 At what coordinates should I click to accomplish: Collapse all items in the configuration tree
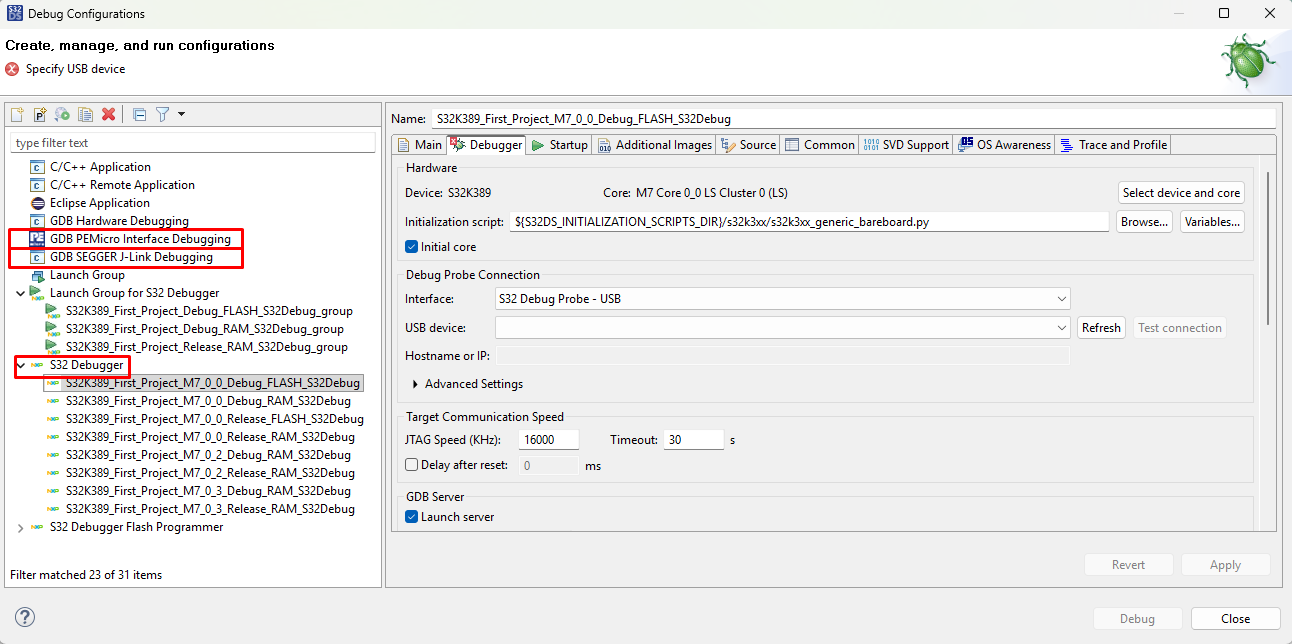(x=138, y=114)
